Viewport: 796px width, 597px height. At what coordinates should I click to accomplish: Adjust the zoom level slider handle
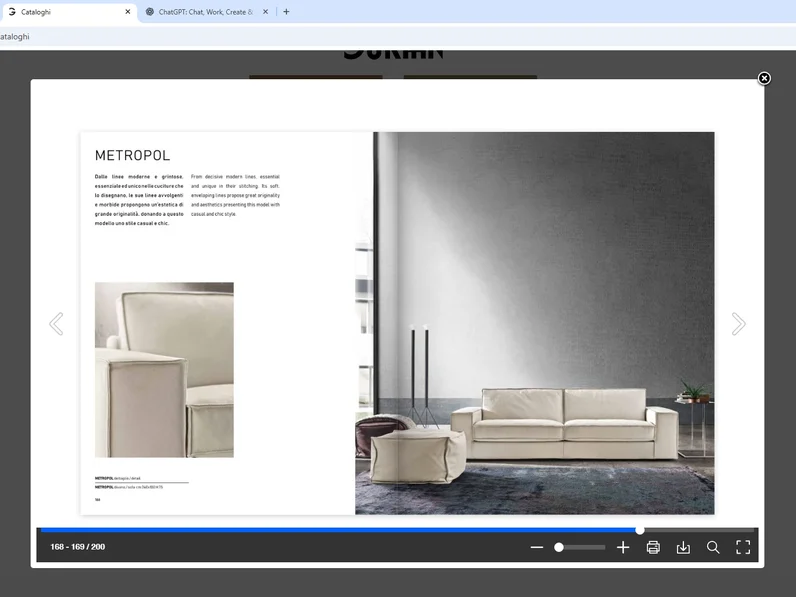click(x=558, y=547)
